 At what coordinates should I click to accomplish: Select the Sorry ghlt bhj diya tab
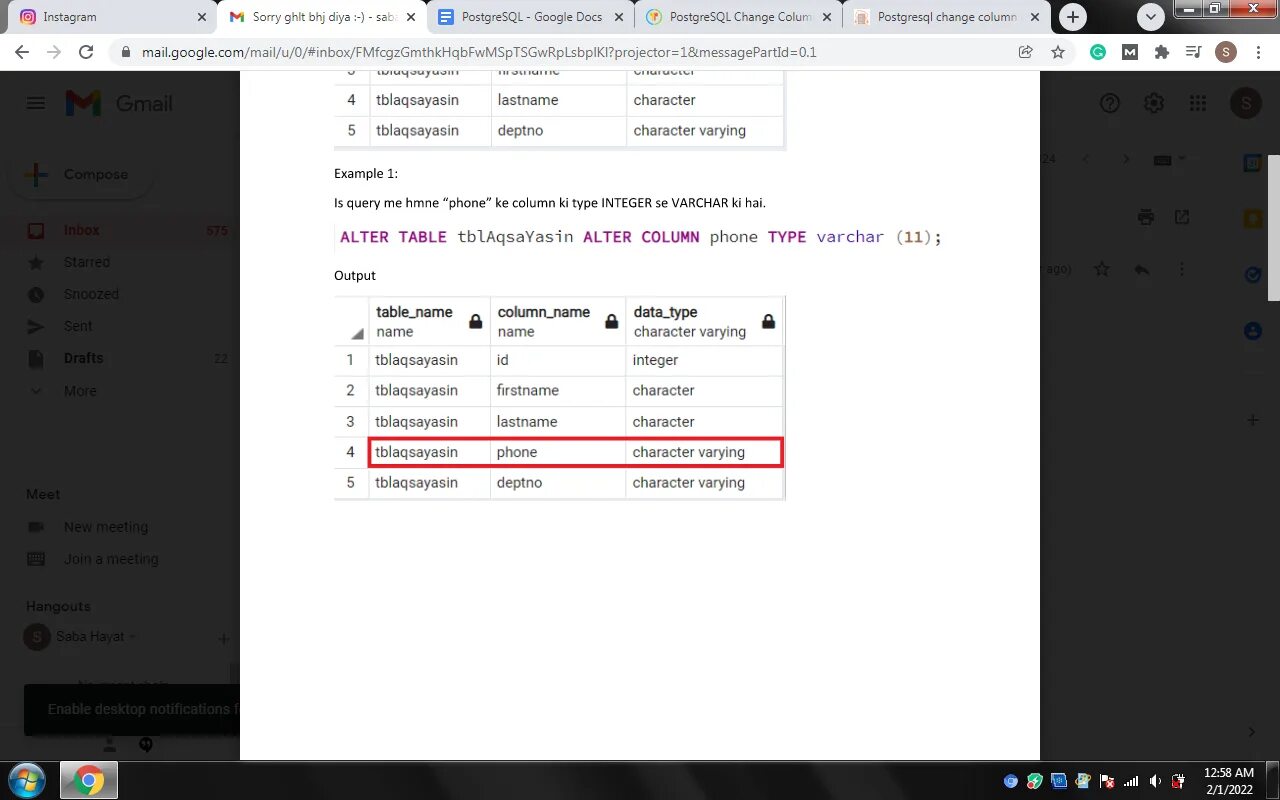pyautogui.click(x=320, y=17)
